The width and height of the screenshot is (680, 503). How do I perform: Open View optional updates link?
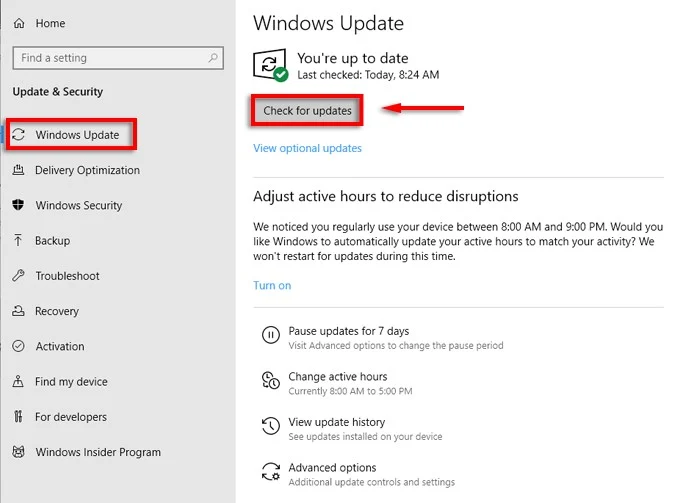coord(307,148)
